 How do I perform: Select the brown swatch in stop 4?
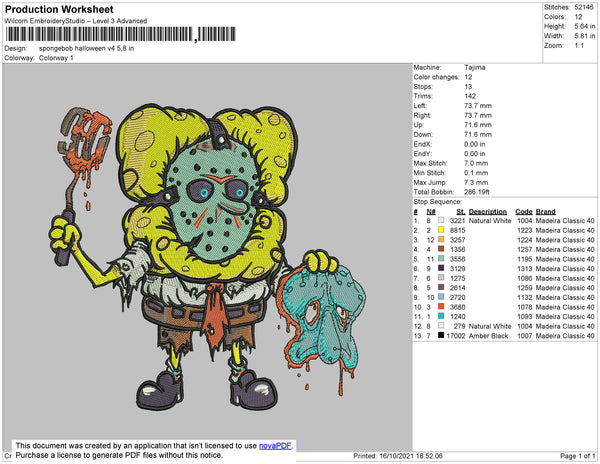pyautogui.click(x=441, y=249)
